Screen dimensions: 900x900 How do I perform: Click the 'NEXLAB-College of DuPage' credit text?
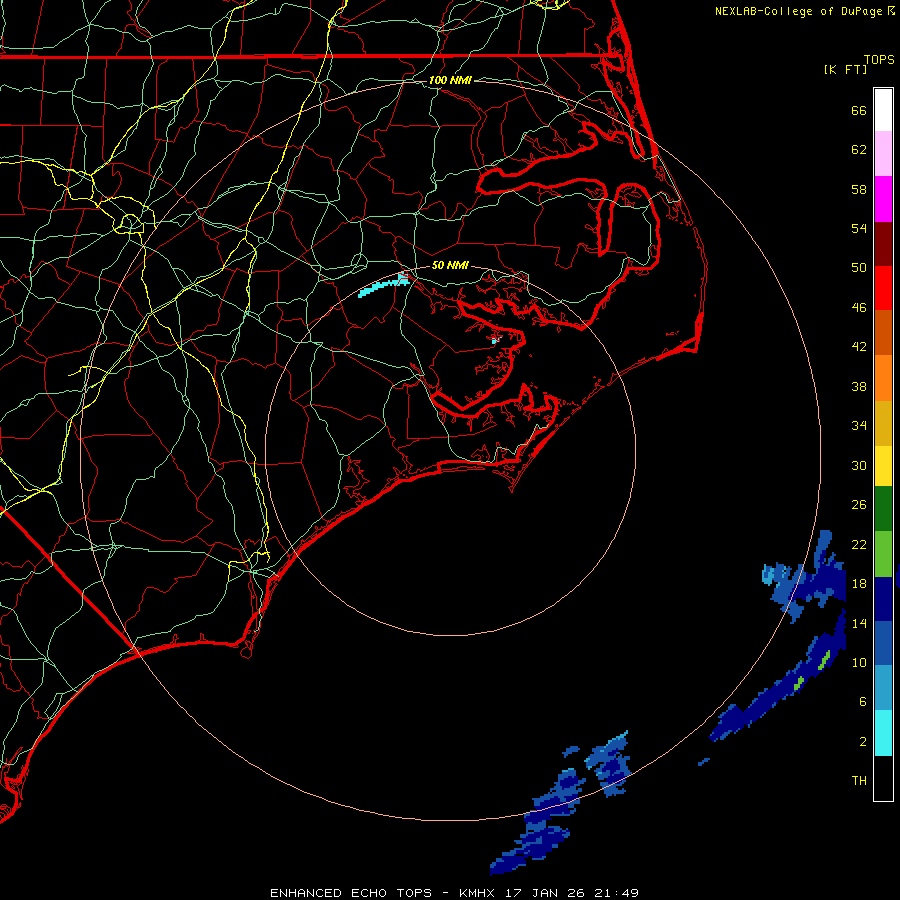(x=798, y=11)
